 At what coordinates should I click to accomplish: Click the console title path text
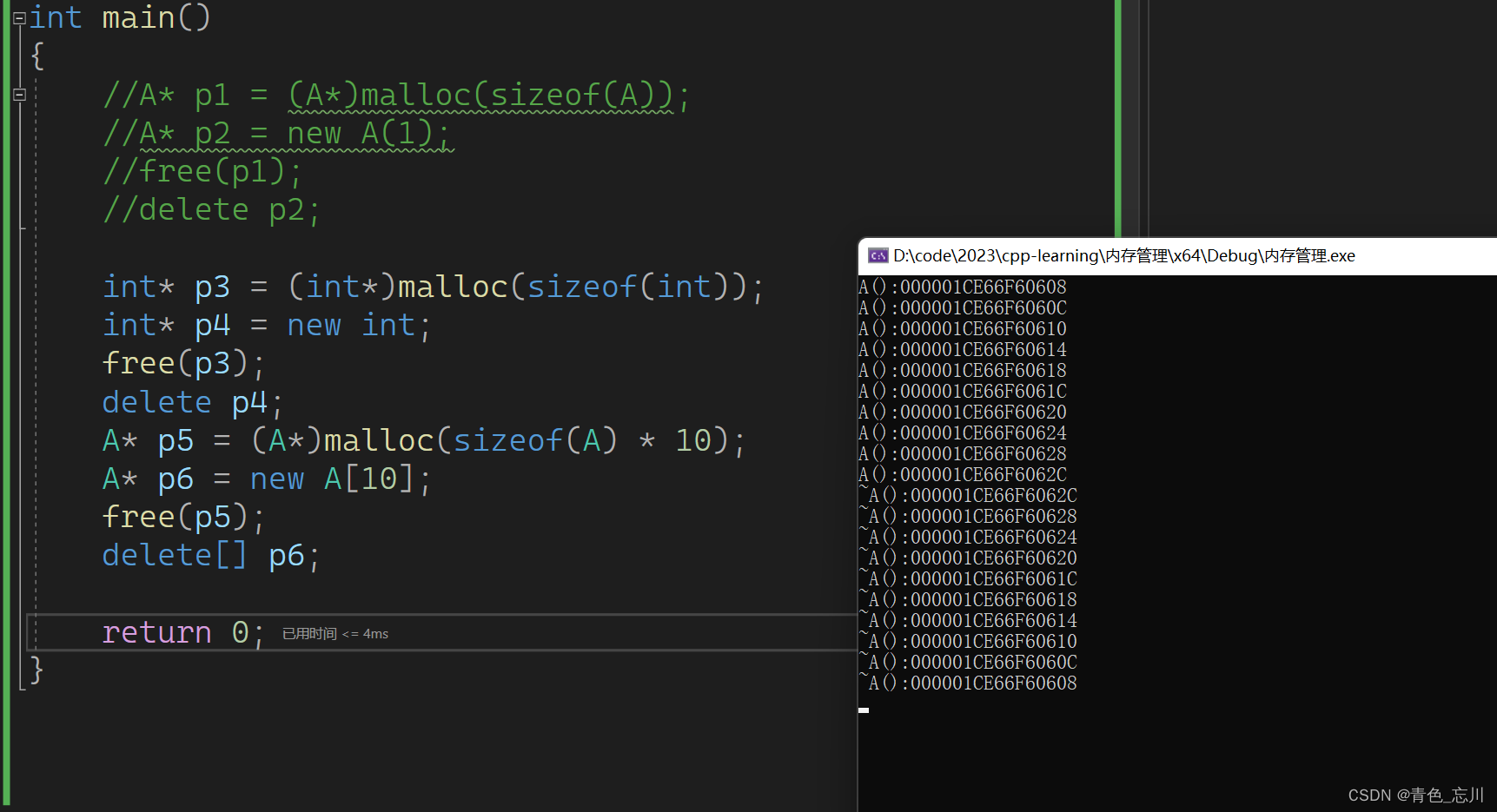click(x=1124, y=255)
